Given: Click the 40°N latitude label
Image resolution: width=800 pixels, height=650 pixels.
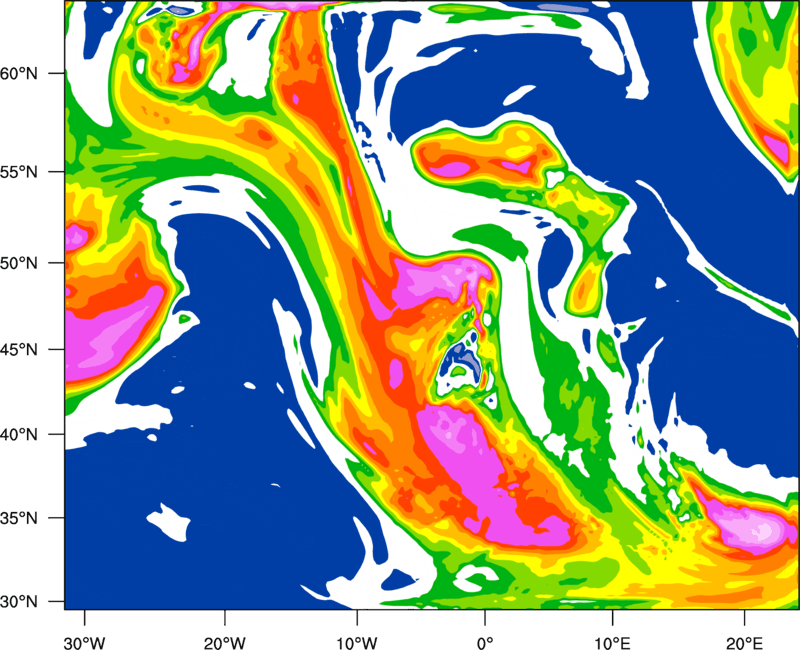Looking at the screenshot, I should [19, 435].
